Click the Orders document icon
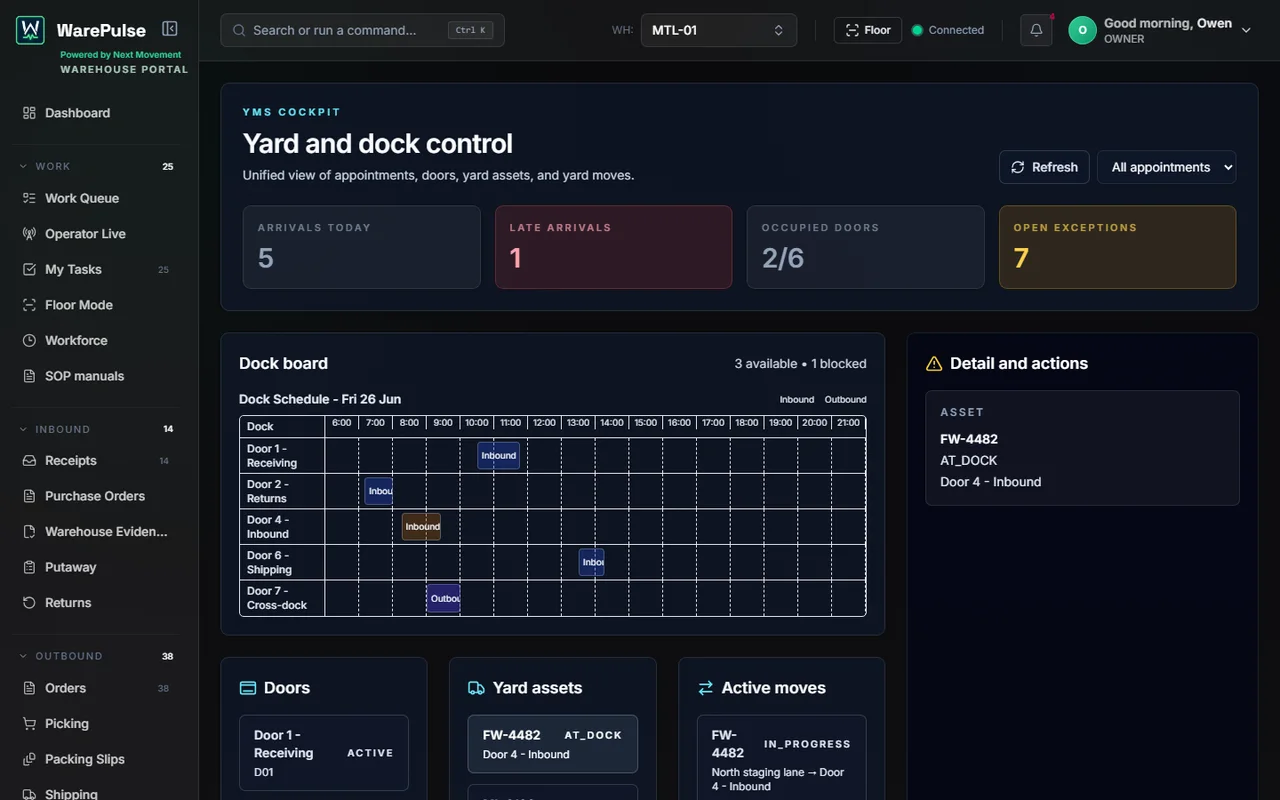The image size is (1280, 800). coord(29,688)
